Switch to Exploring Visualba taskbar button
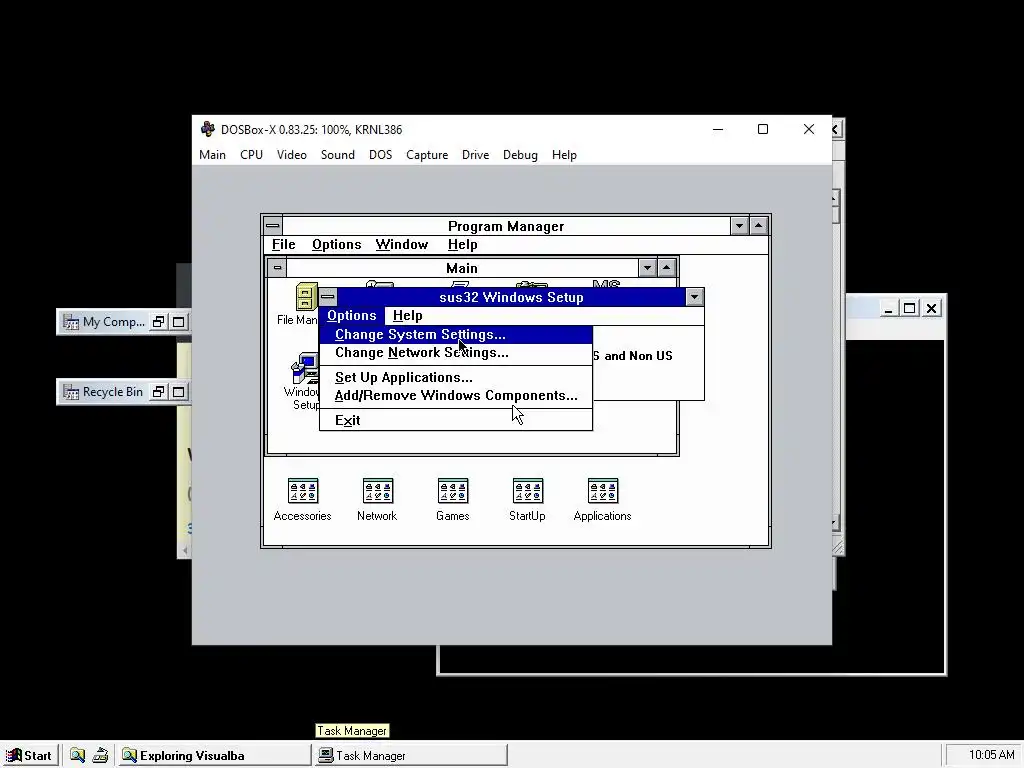Image resolution: width=1024 pixels, height=768 pixels. [214, 756]
